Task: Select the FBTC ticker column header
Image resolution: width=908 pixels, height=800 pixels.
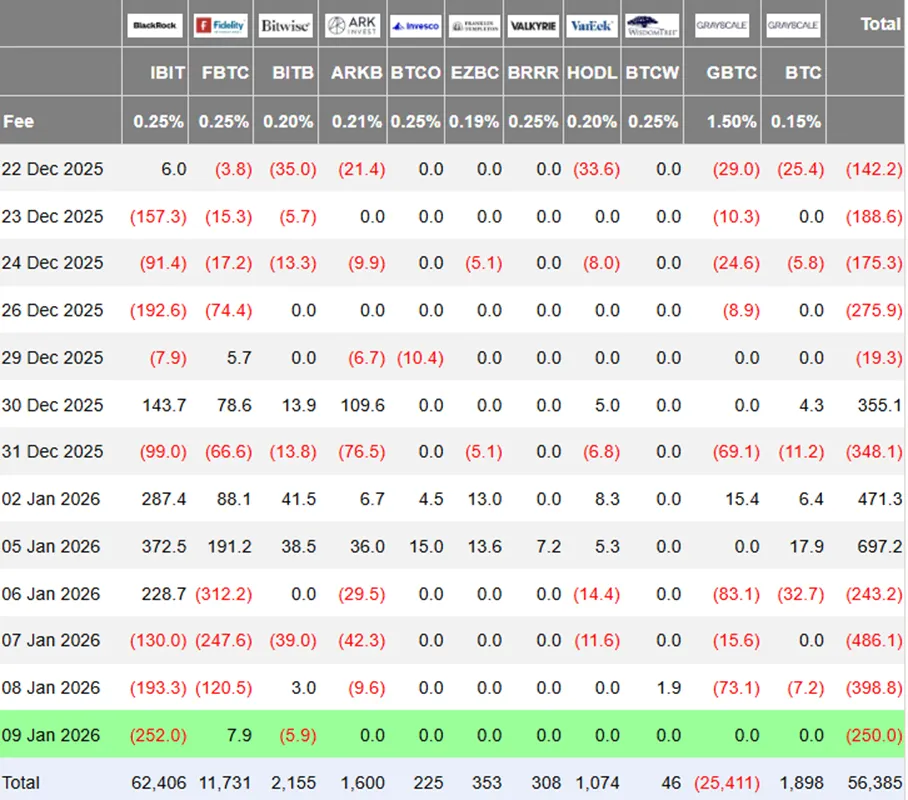Action: click(225, 73)
